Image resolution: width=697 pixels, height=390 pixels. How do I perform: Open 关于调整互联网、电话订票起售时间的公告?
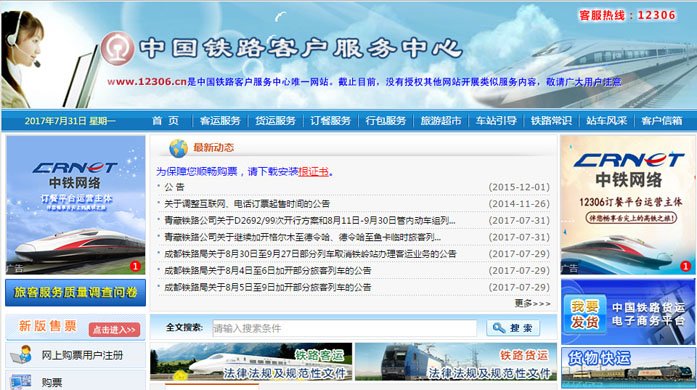tap(247, 204)
